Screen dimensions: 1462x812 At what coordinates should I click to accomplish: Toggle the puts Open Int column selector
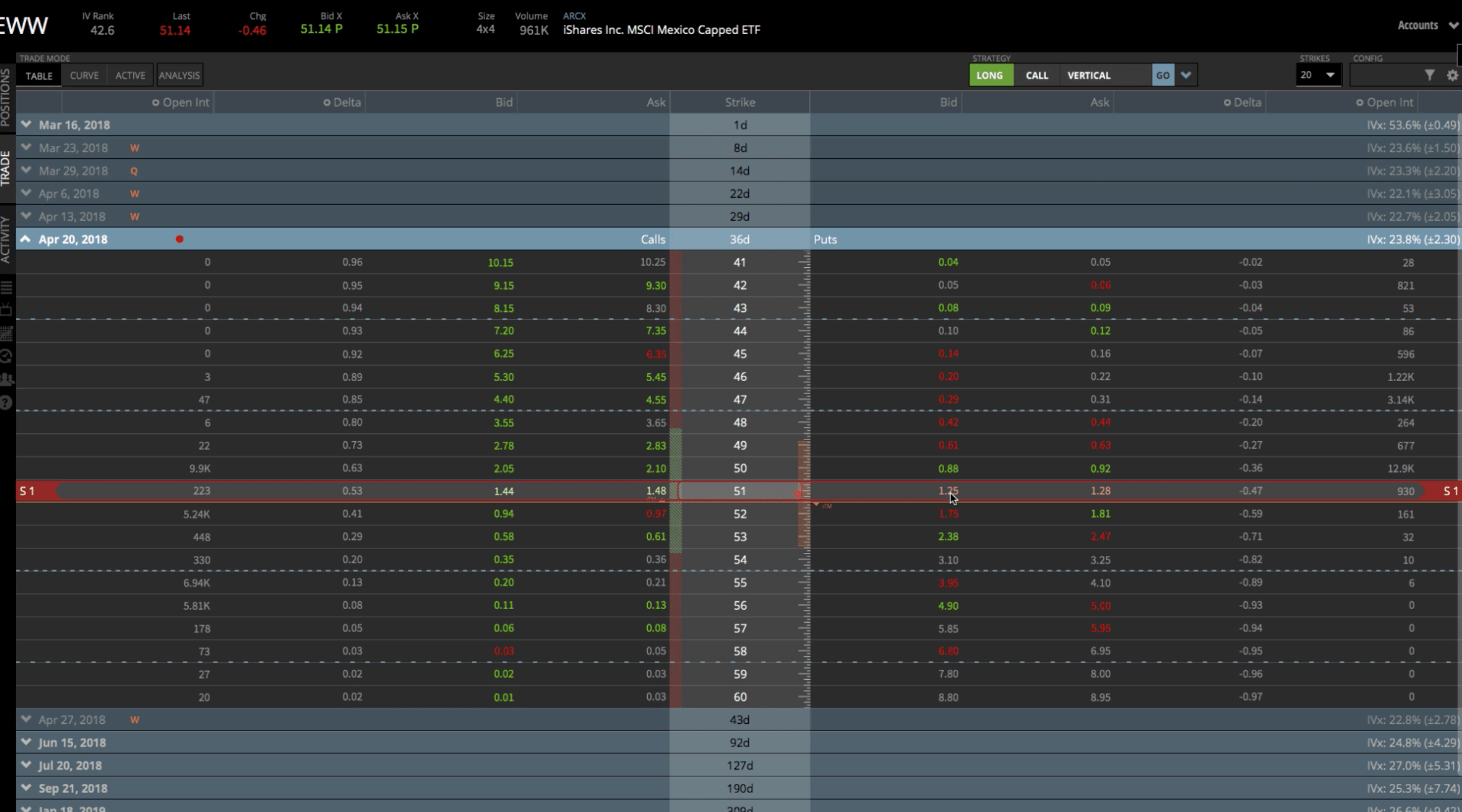click(x=1360, y=102)
